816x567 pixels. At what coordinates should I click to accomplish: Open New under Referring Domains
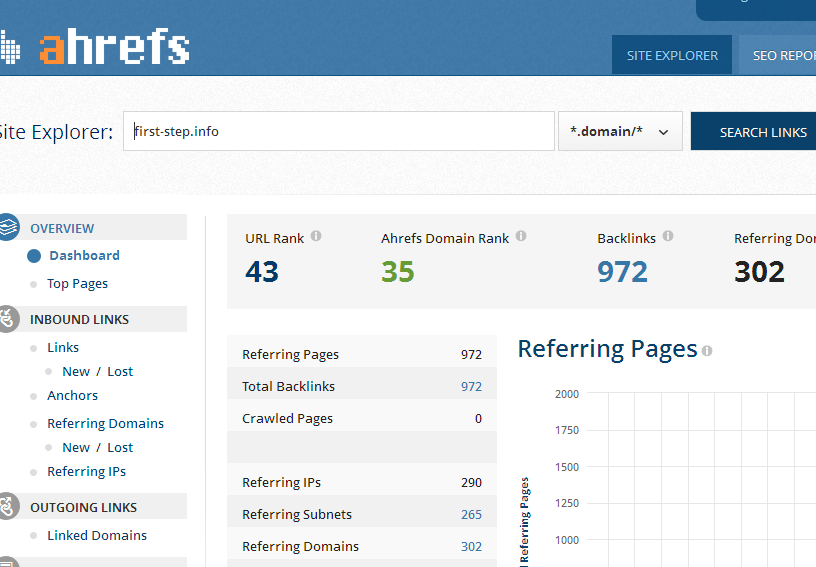pos(76,447)
